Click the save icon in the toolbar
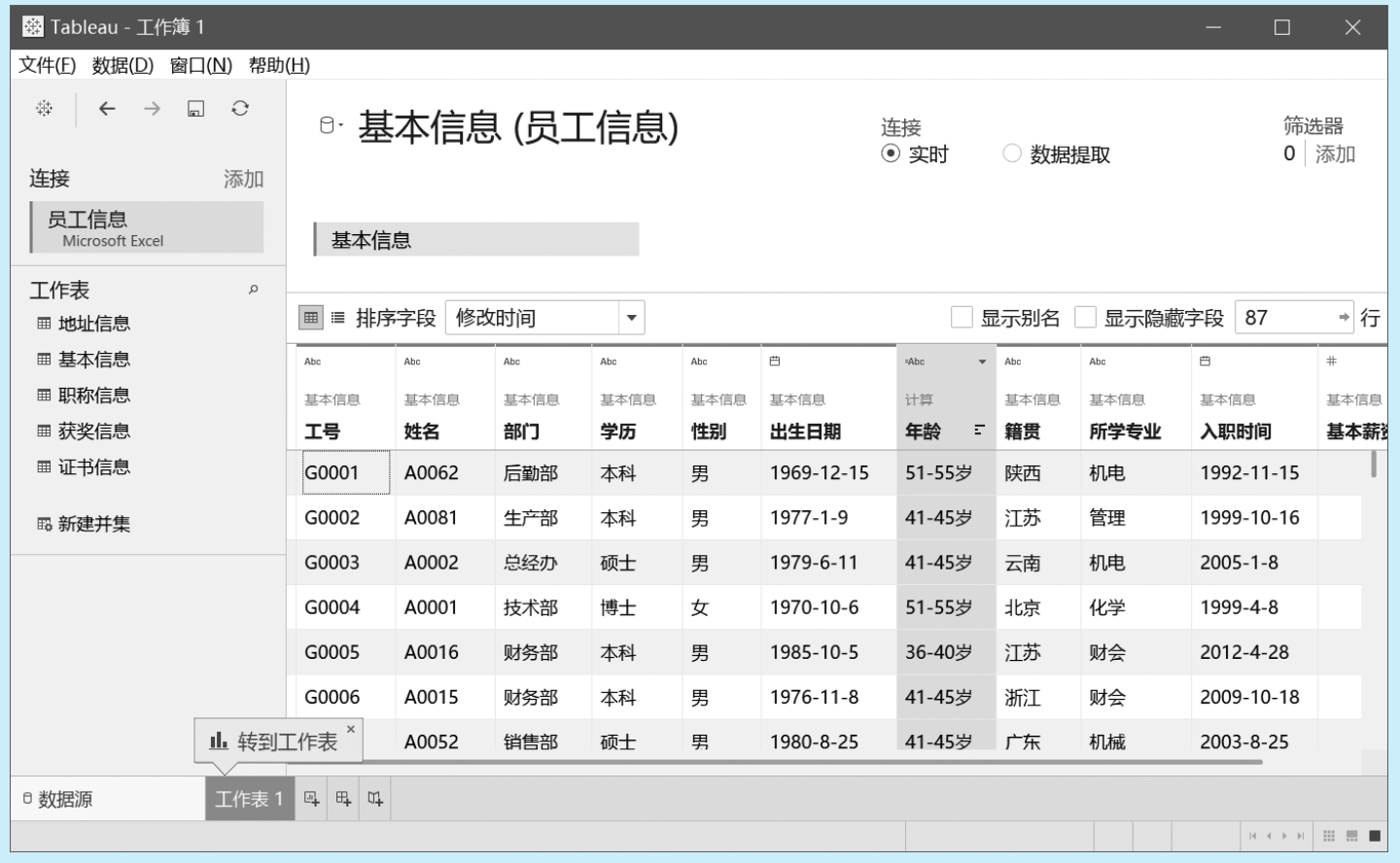This screenshot has width=1400, height=863. point(195,109)
